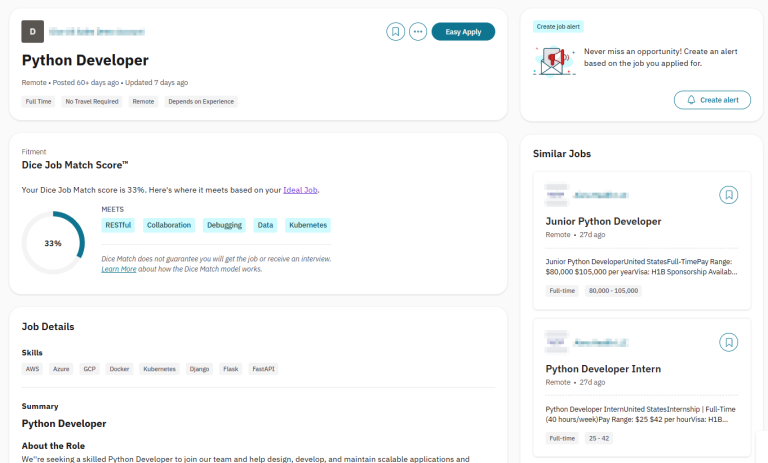
Task: Click the company logo letter D
Action: 33,32
